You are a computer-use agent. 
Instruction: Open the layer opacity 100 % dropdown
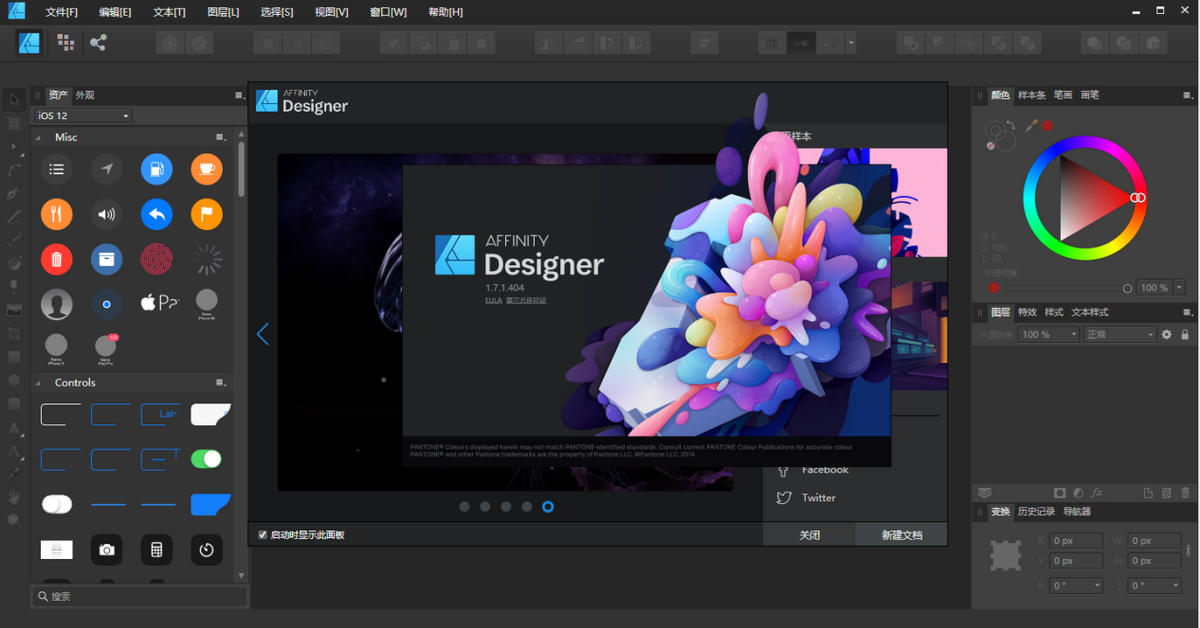point(1048,335)
